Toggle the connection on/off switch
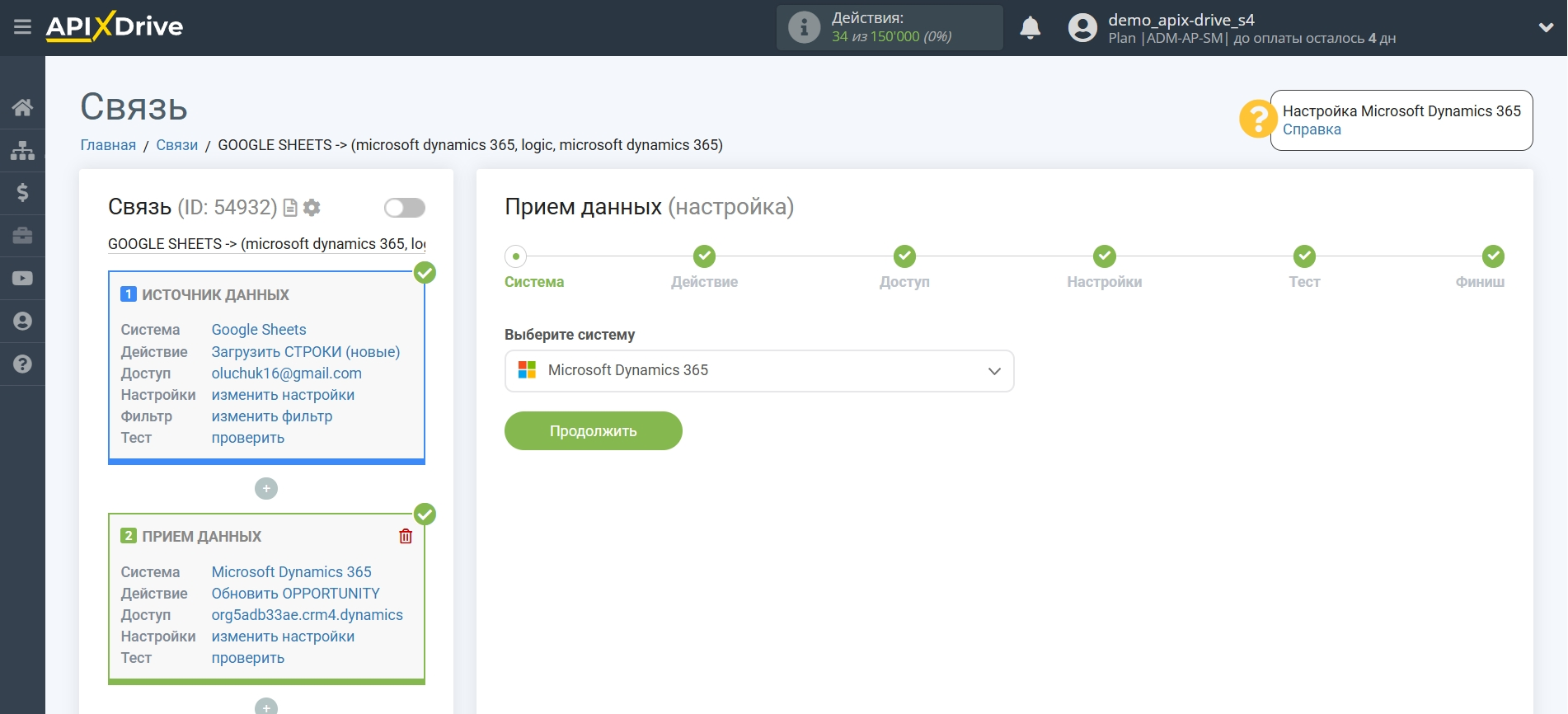Screen dimensions: 1568x714 point(405,208)
